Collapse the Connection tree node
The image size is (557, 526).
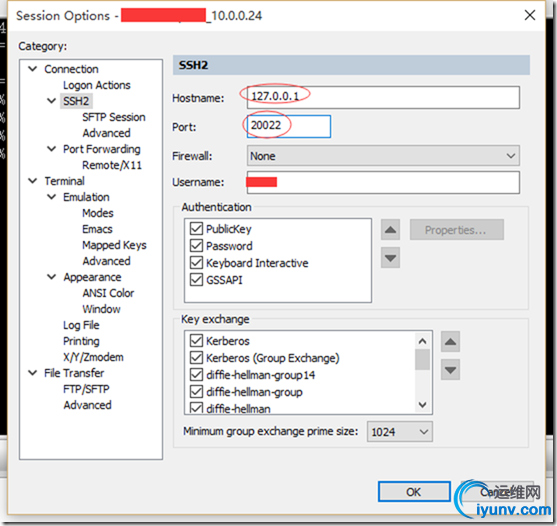(x=33, y=69)
